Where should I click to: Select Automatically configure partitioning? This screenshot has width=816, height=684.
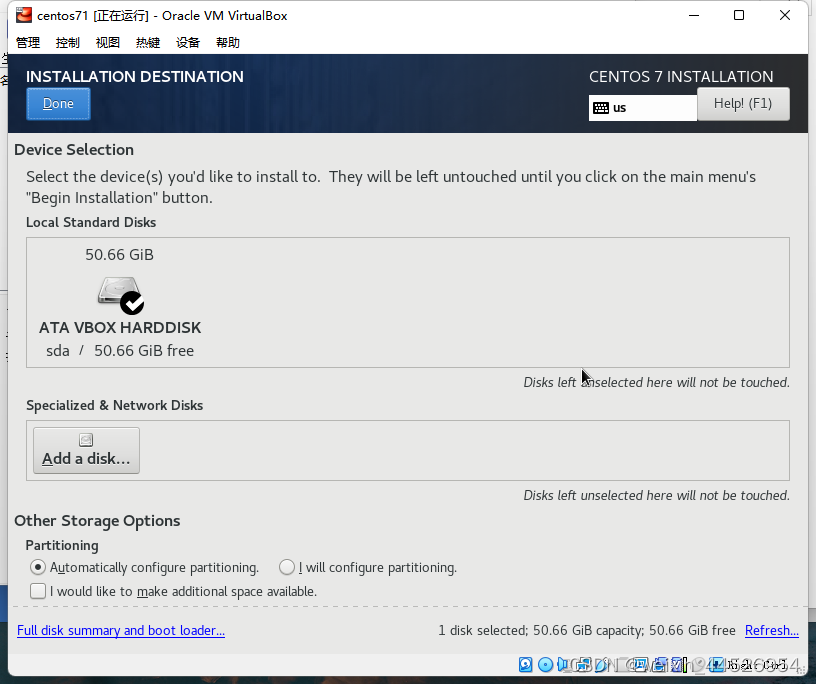(38, 567)
